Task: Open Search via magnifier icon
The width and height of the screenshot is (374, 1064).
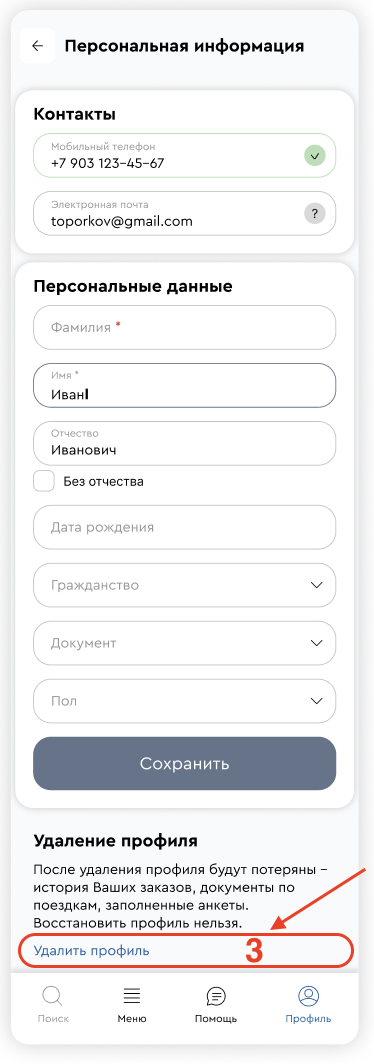Action: pos(53,997)
